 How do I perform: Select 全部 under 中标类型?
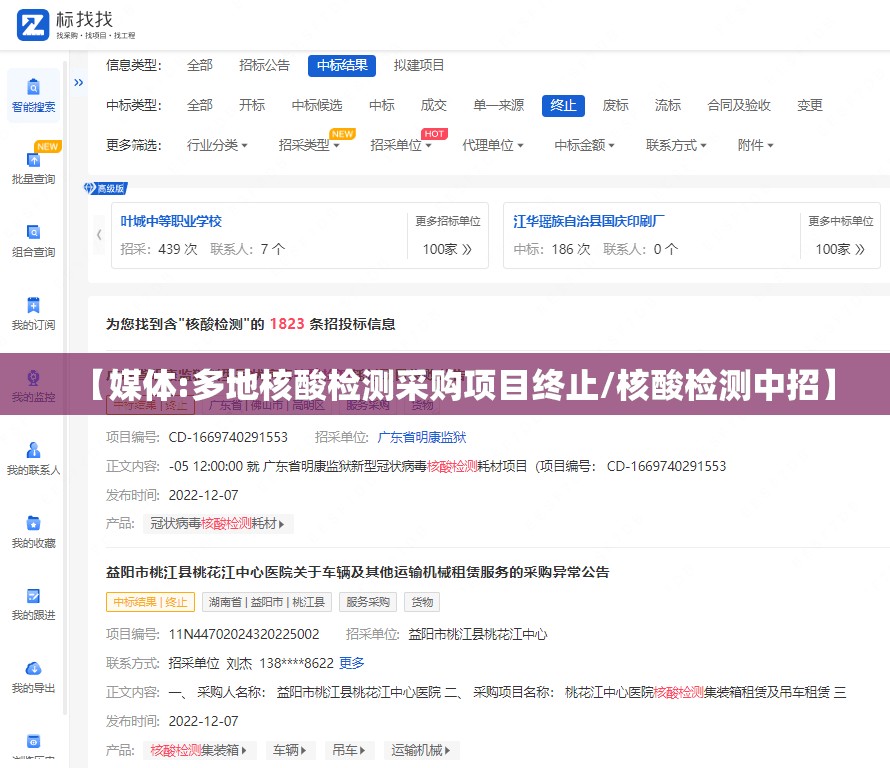200,106
